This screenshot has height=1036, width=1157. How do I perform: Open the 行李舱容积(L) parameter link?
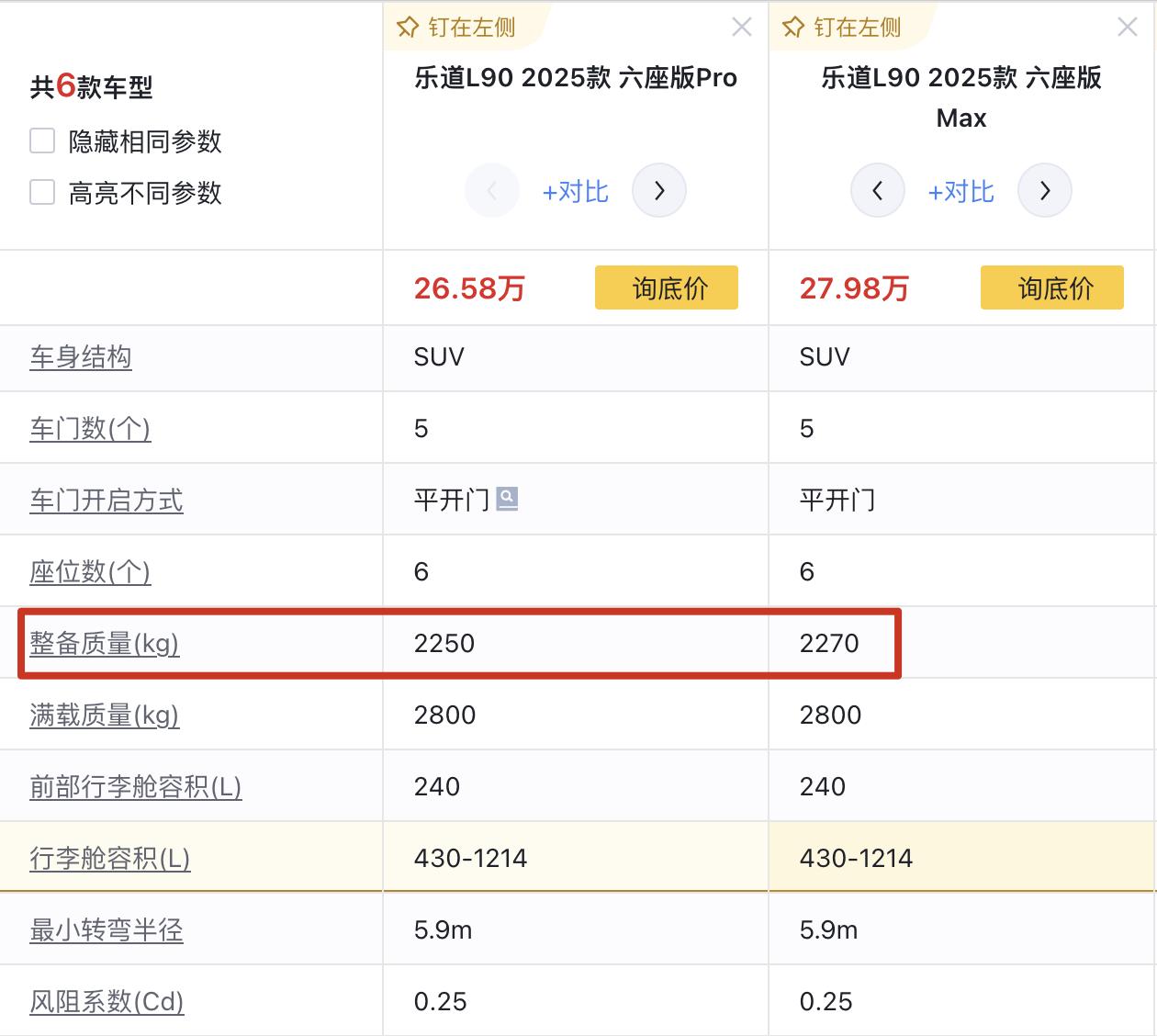pyautogui.click(x=110, y=859)
